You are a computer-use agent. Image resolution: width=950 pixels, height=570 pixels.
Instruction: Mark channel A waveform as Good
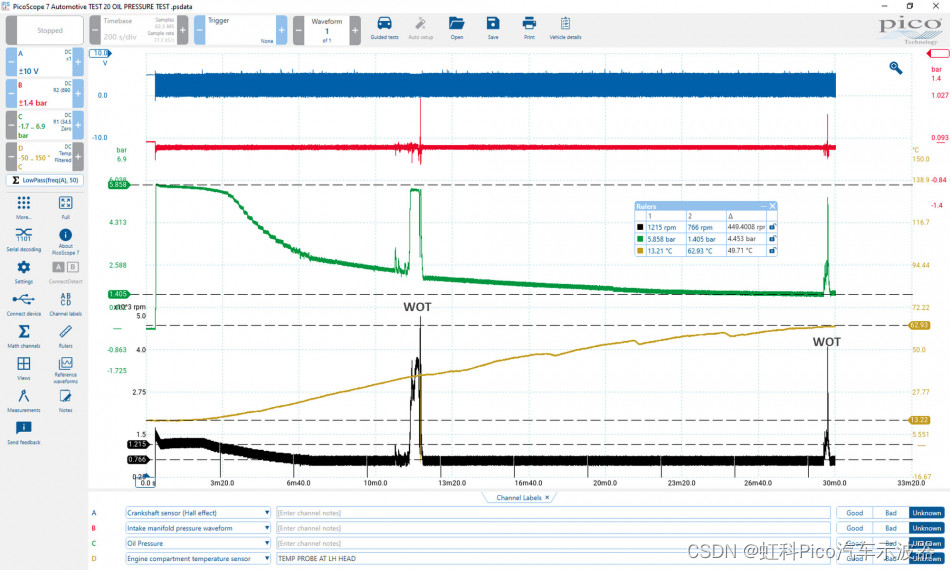(x=855, y=513)
